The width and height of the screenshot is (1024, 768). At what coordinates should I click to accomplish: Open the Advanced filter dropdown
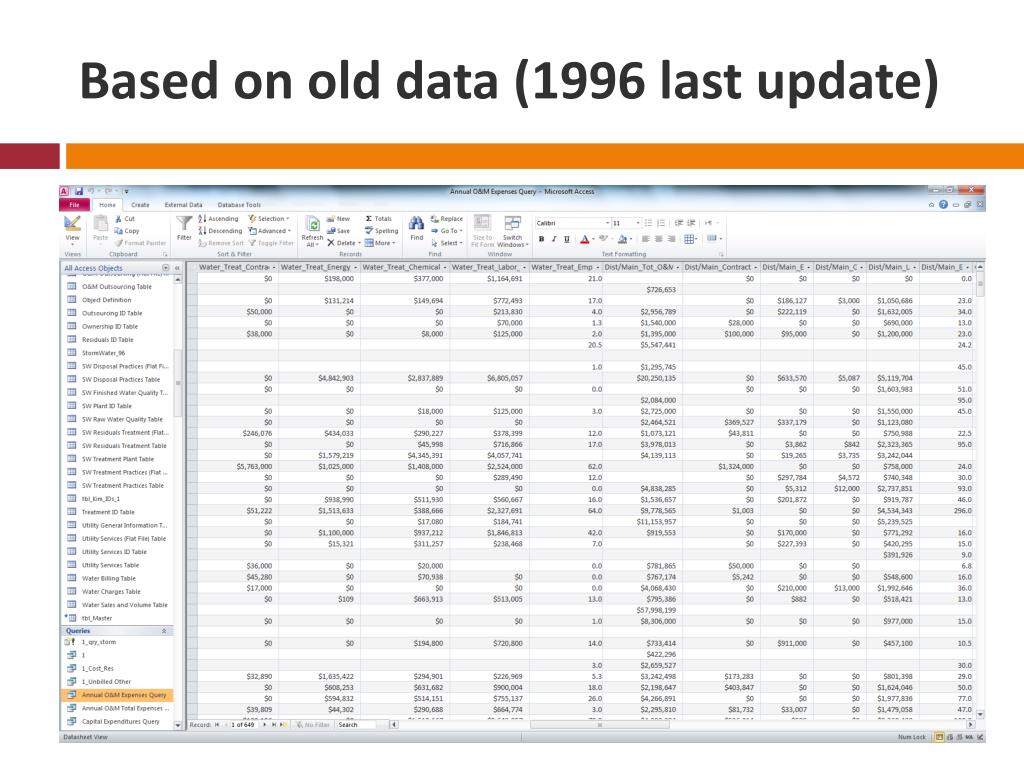tap(269, 231)
